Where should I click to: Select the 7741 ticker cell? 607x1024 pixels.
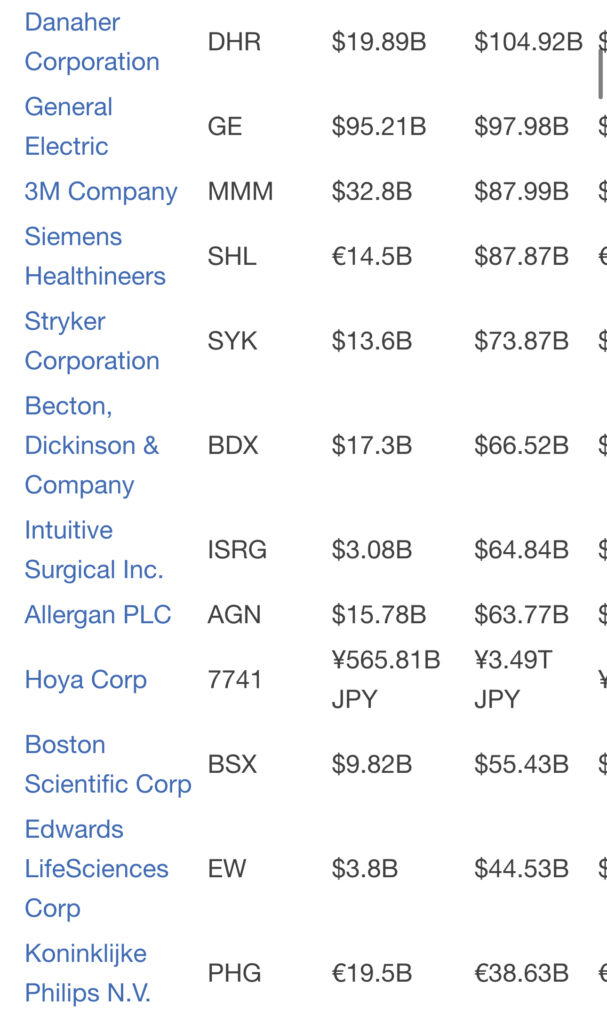(x=235, y=680)
